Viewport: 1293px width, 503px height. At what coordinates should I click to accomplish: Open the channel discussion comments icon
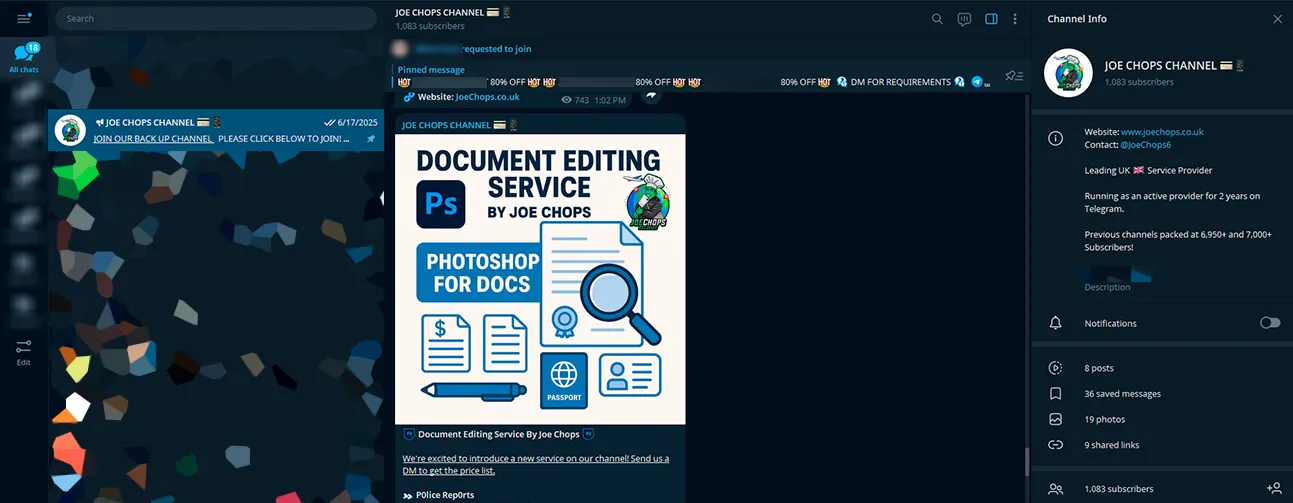tap(964, 19)
